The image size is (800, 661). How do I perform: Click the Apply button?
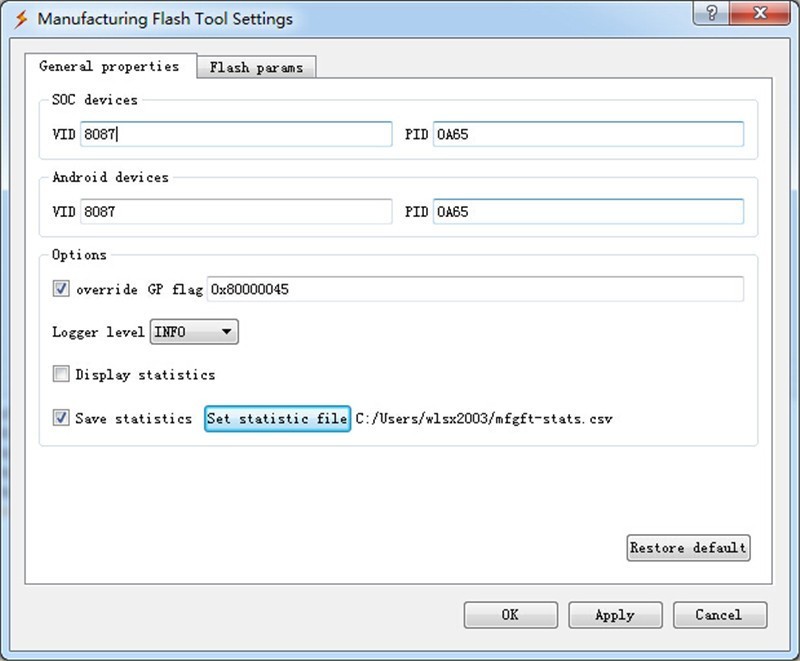click(x=615, y=615)
